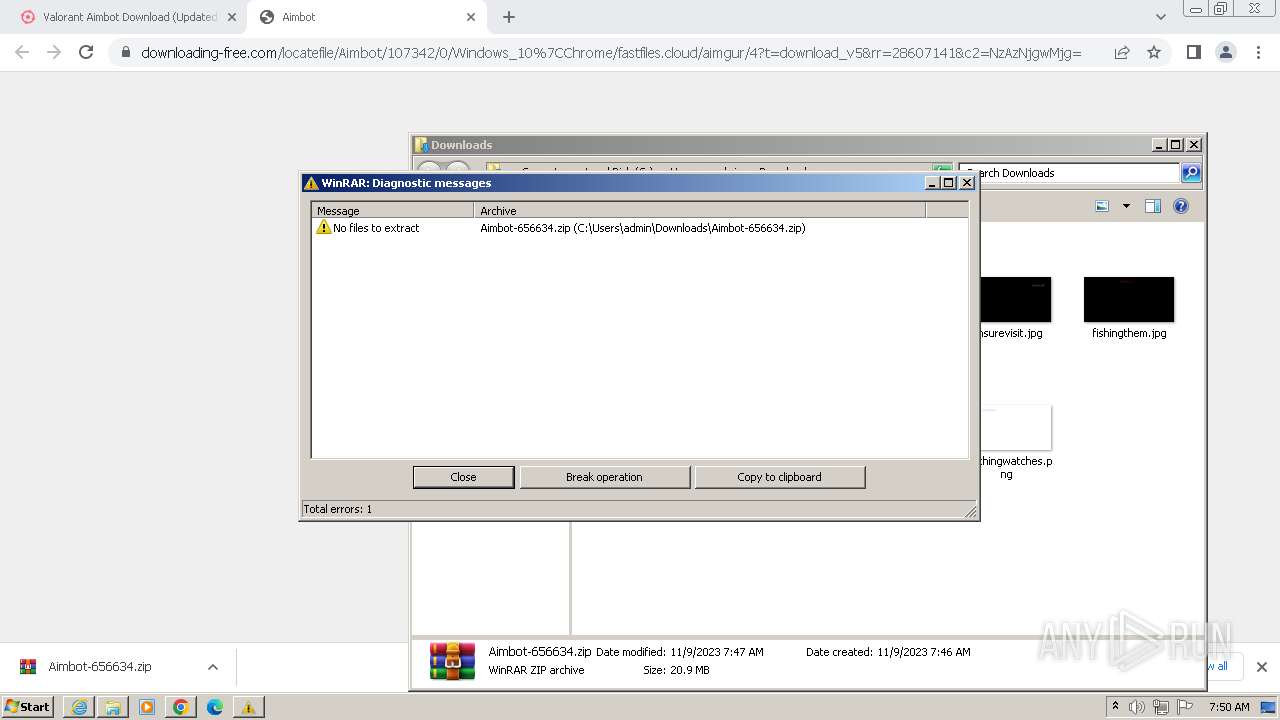Viewport: 1280px width, 720px height.
Task: Click the Chrome address bar URL
Action: click(611, 53)
